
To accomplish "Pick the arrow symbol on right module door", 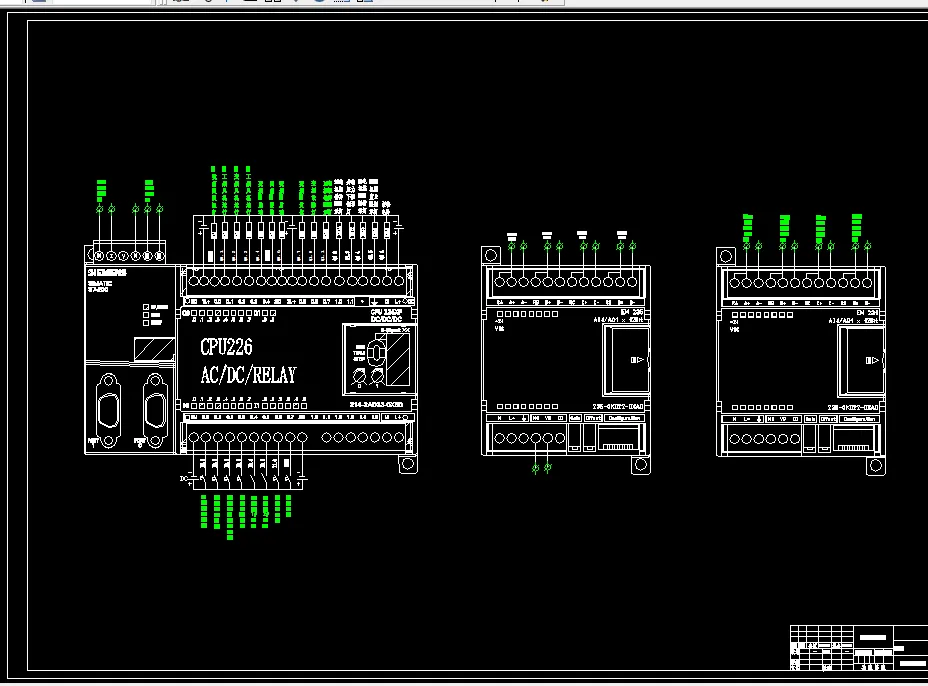I will [872, 360].
